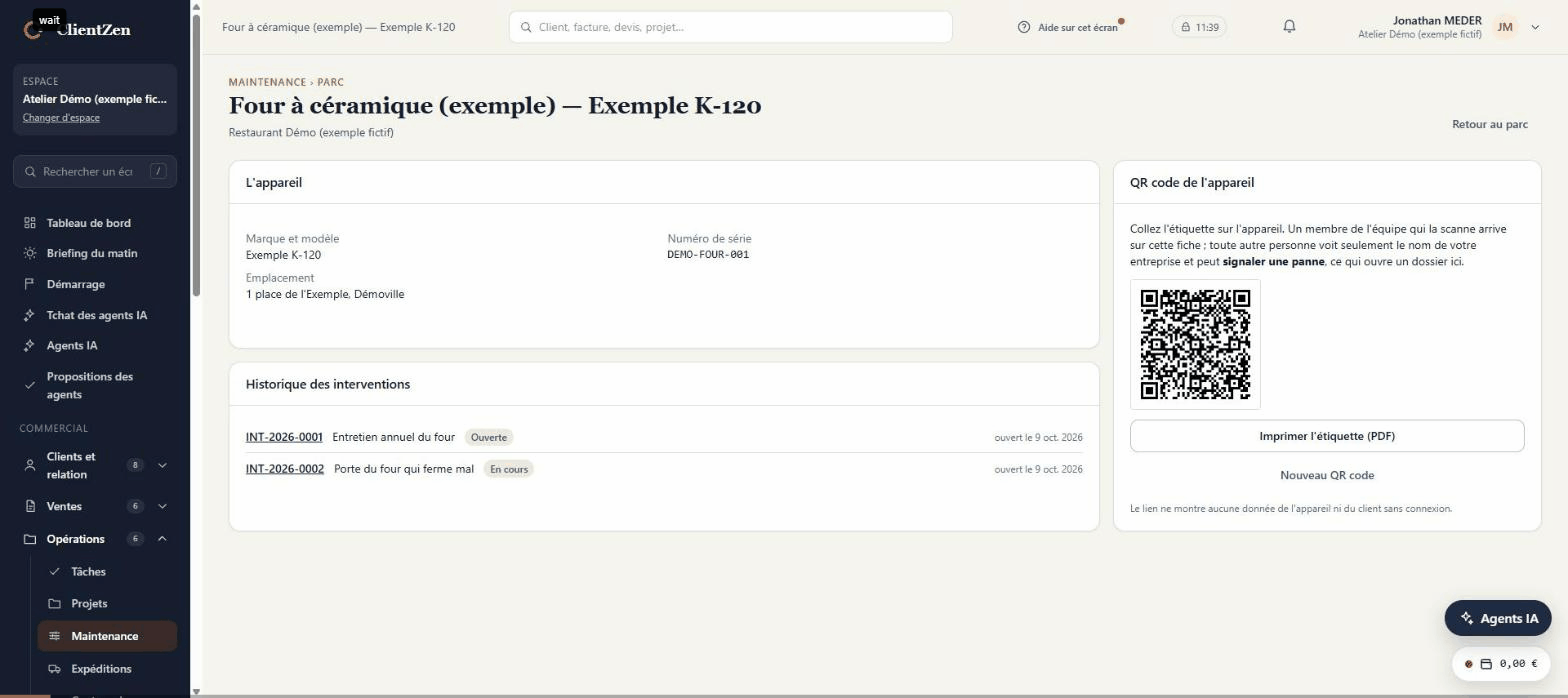Click the JM user avatar

click(x=1504, y=27)
